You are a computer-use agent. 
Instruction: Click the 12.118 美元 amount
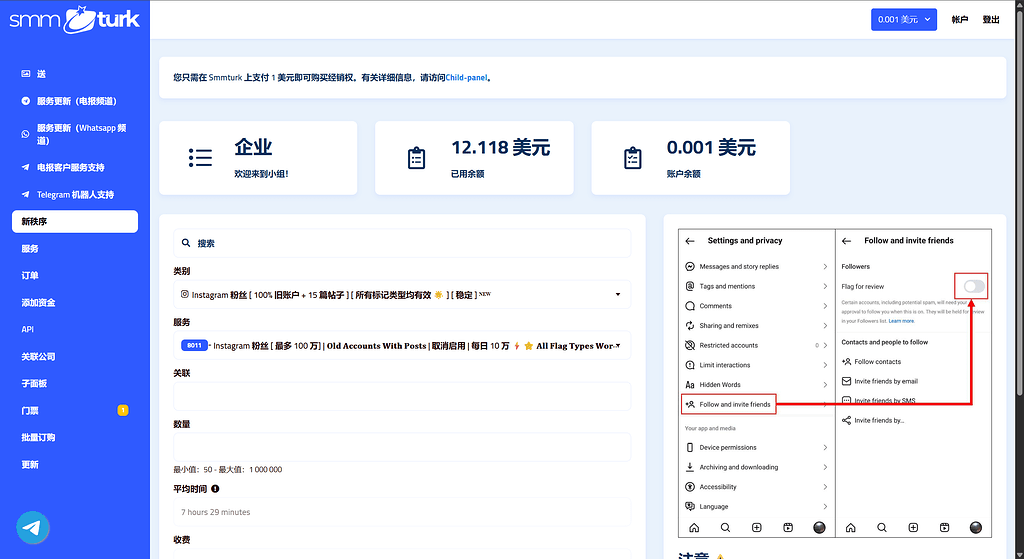[501, 148]
